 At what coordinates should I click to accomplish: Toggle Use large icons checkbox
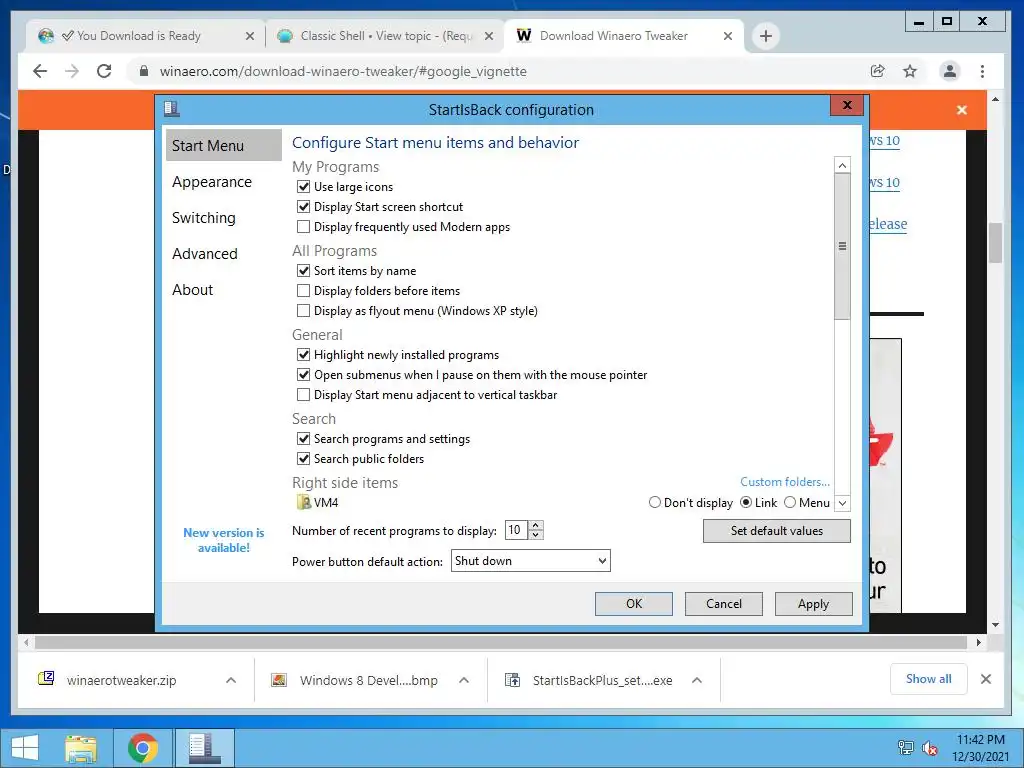(303, 187)
